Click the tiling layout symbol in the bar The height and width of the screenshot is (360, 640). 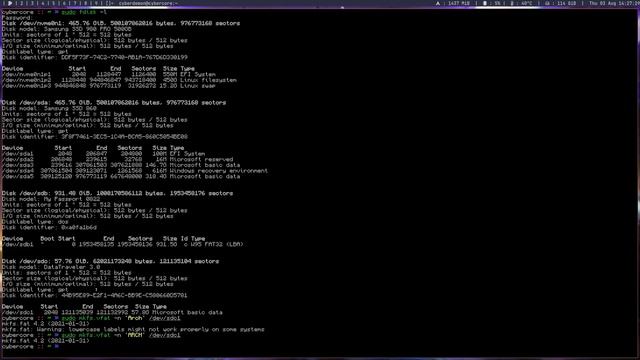(109, 3)
